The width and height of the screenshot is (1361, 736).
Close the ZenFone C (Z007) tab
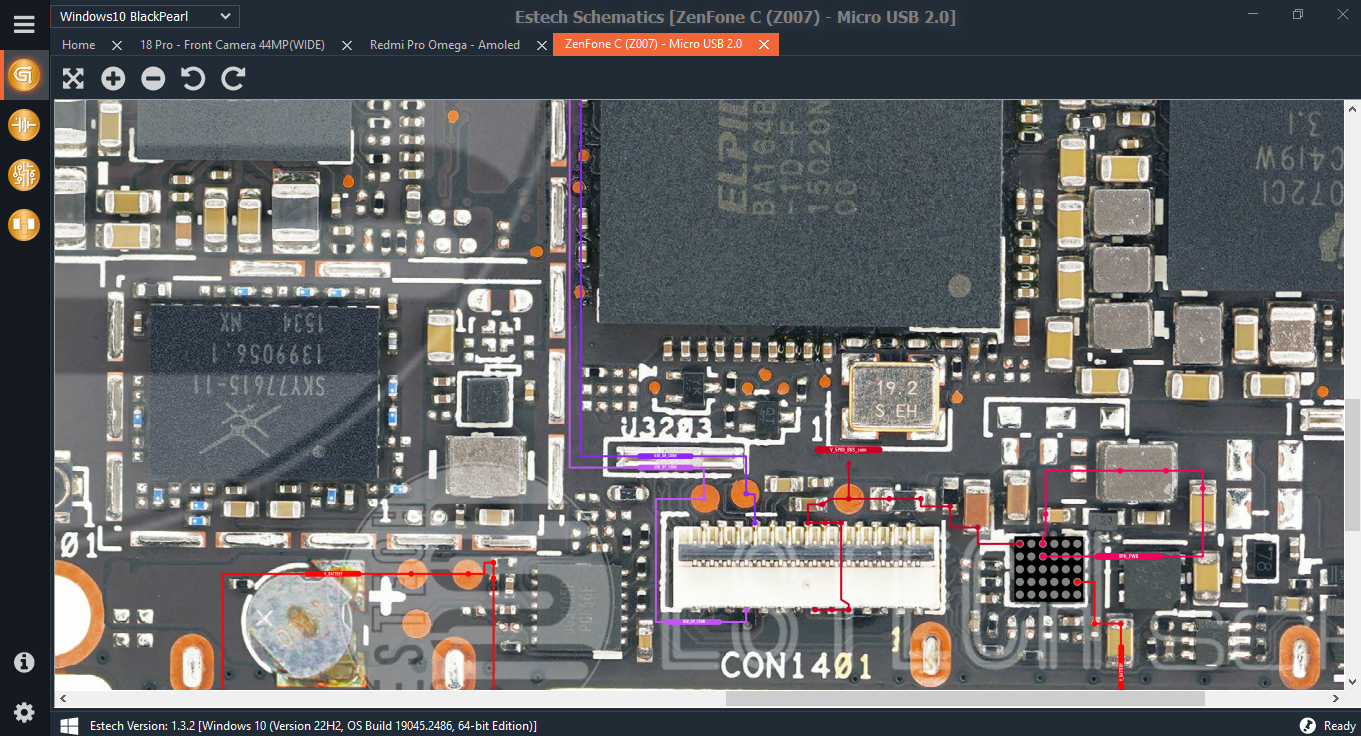[764, 45]
